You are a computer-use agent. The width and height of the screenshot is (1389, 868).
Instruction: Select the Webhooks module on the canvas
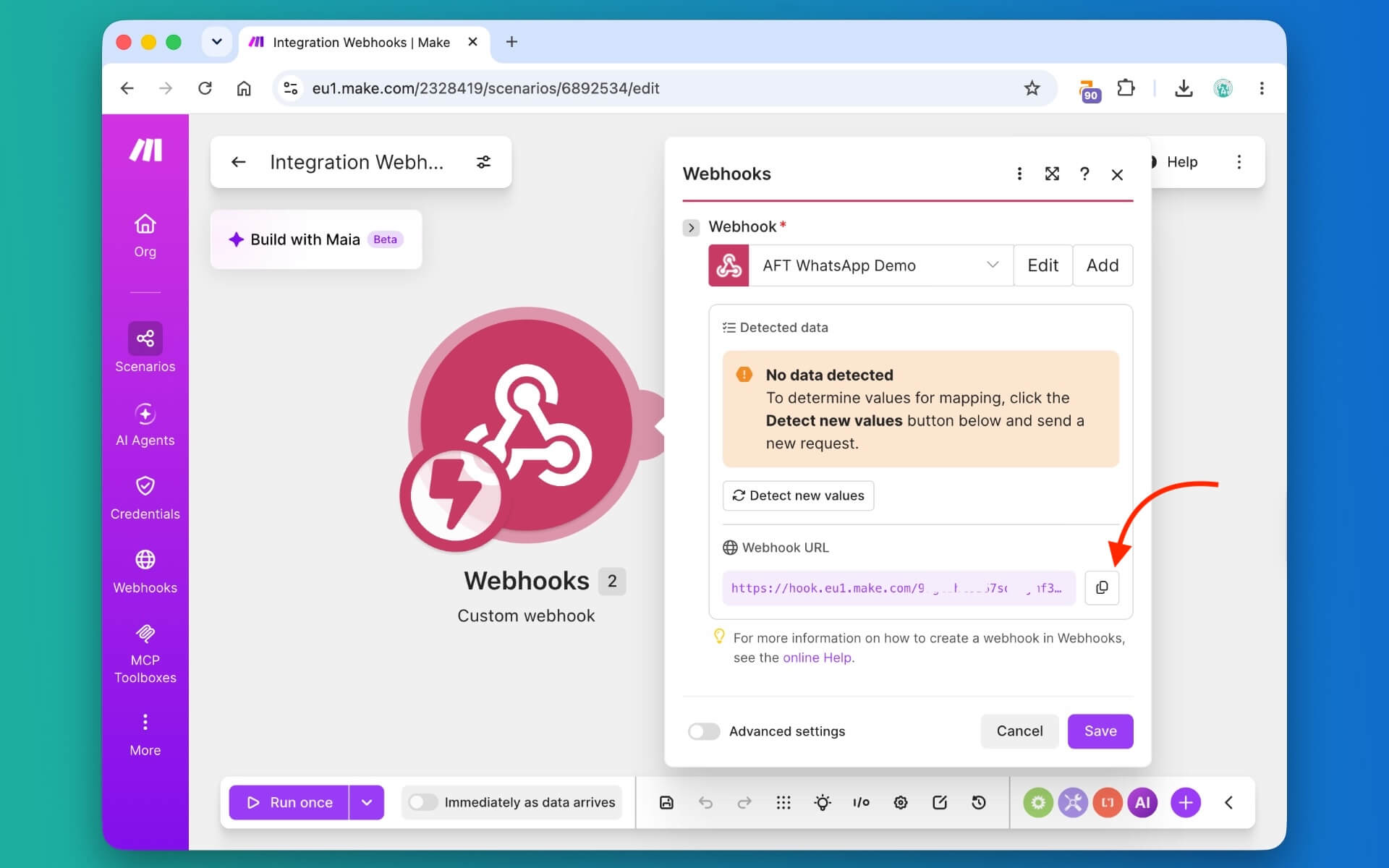(x=527, y=425)
